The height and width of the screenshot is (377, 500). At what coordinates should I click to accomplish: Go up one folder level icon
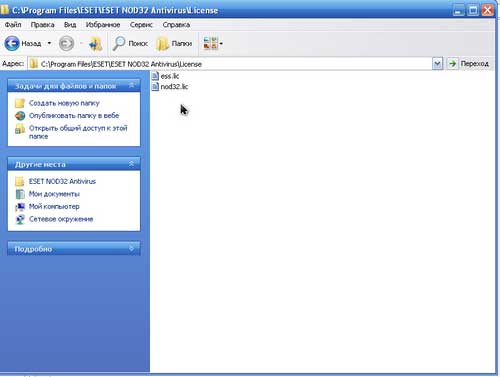96,44
